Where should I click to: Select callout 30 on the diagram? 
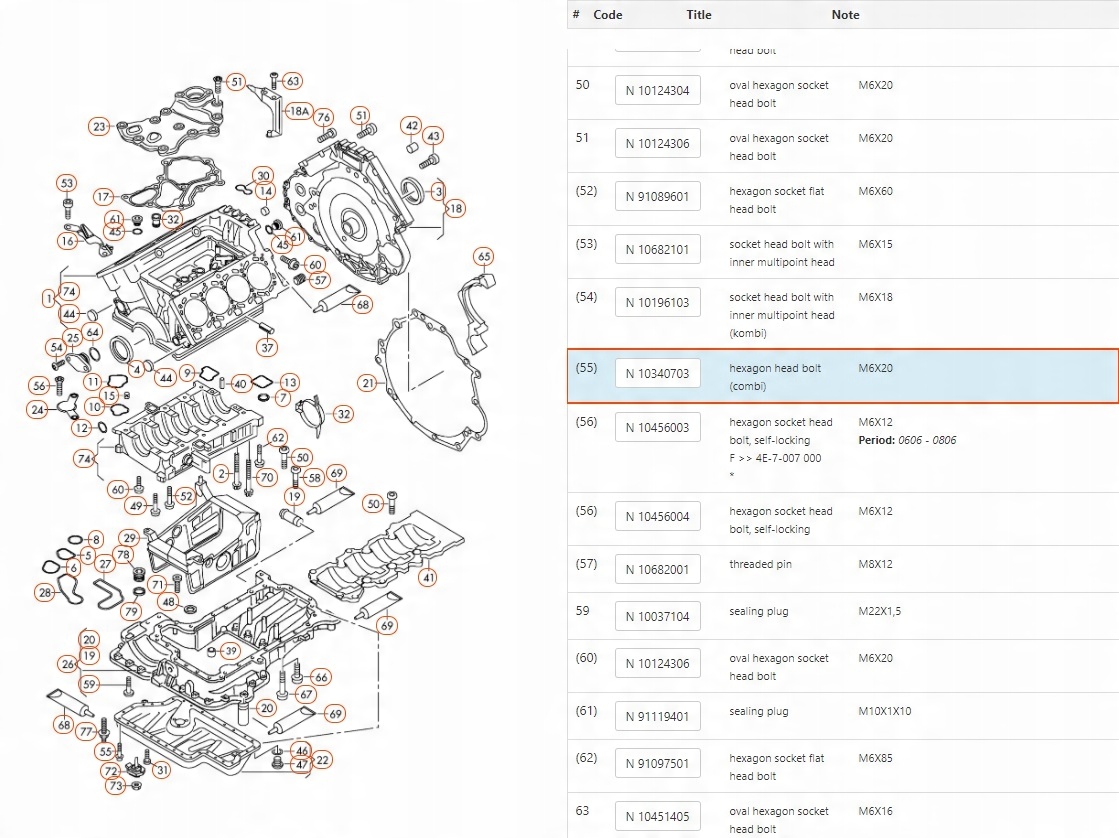pyautogui.click(x=263, y=176)
